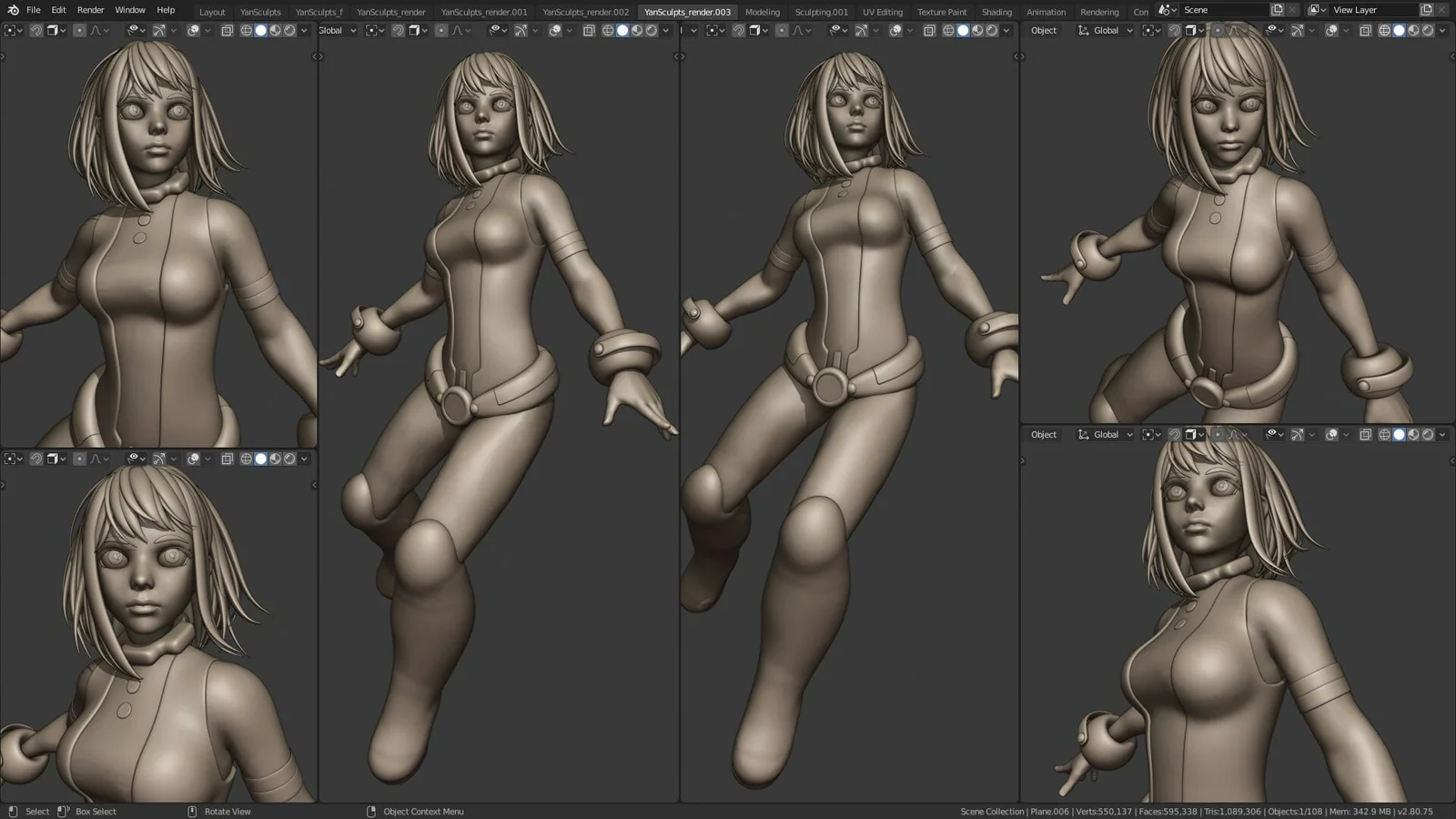Open the Render menu
1456x819 pixels.
pos(90,10)
